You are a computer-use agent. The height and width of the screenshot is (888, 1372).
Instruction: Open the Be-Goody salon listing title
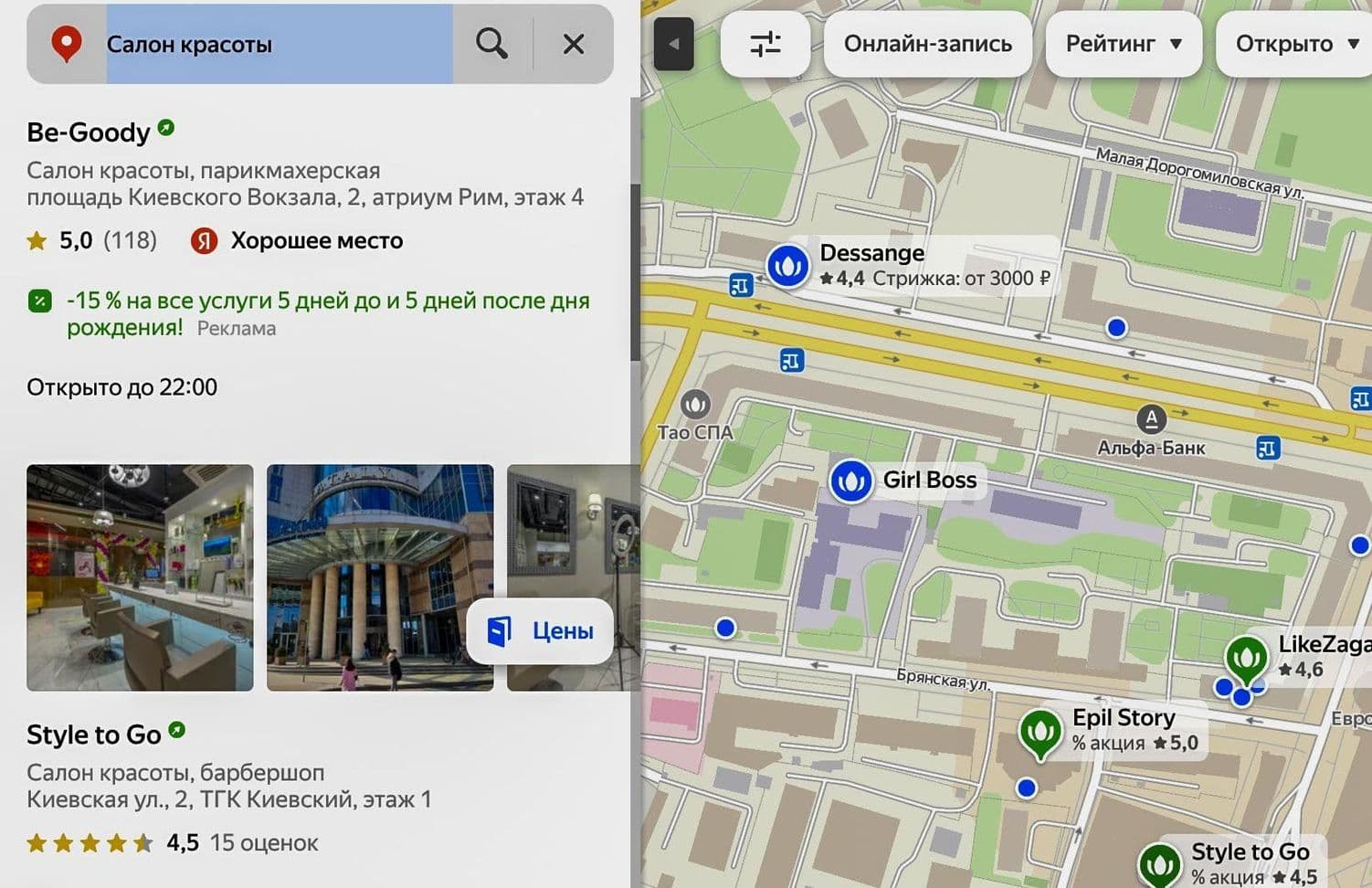click(x=89, y=132)
